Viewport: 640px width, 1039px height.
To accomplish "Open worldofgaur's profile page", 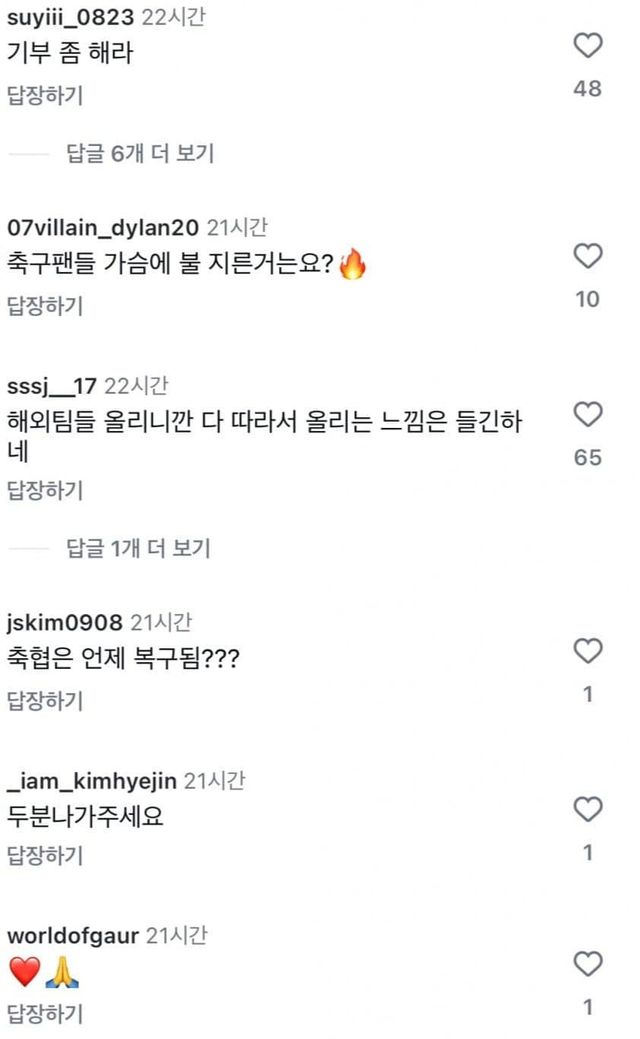I will click(x=73, y=937).
